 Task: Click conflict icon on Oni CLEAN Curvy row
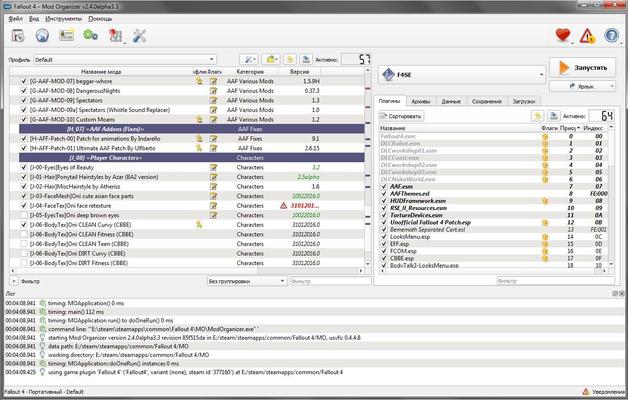(199, 225)
